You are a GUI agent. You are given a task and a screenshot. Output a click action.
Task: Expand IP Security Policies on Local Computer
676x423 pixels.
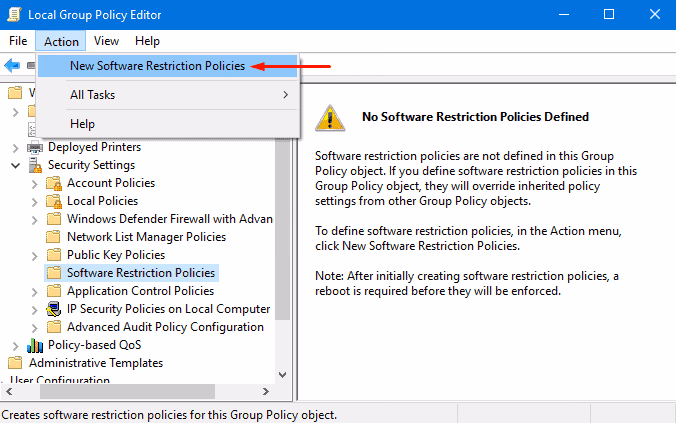click(x=34, y=310)
